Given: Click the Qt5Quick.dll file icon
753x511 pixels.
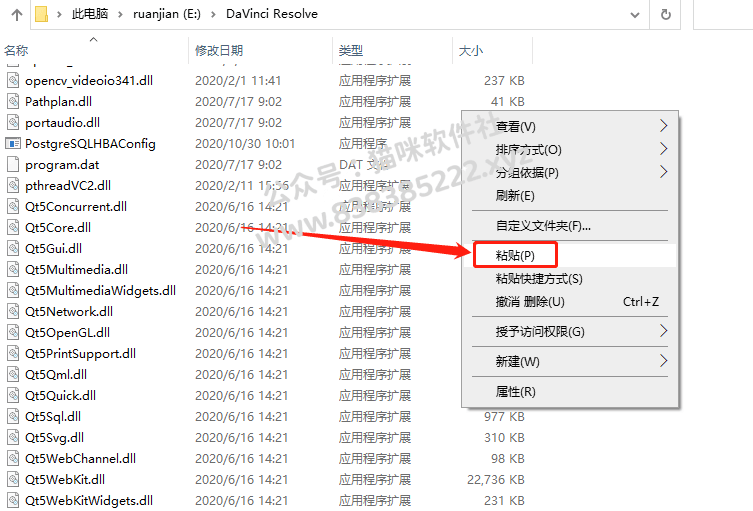Looking at the screenshot, I should (13, 395).
